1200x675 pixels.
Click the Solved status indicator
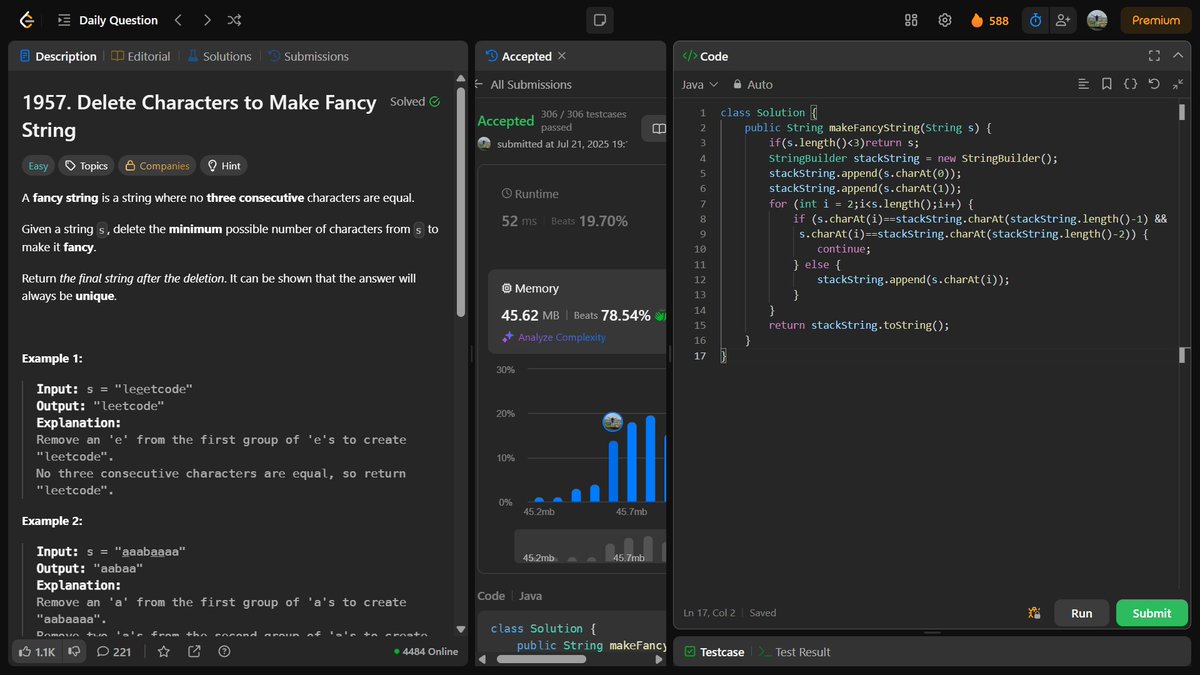415,101
